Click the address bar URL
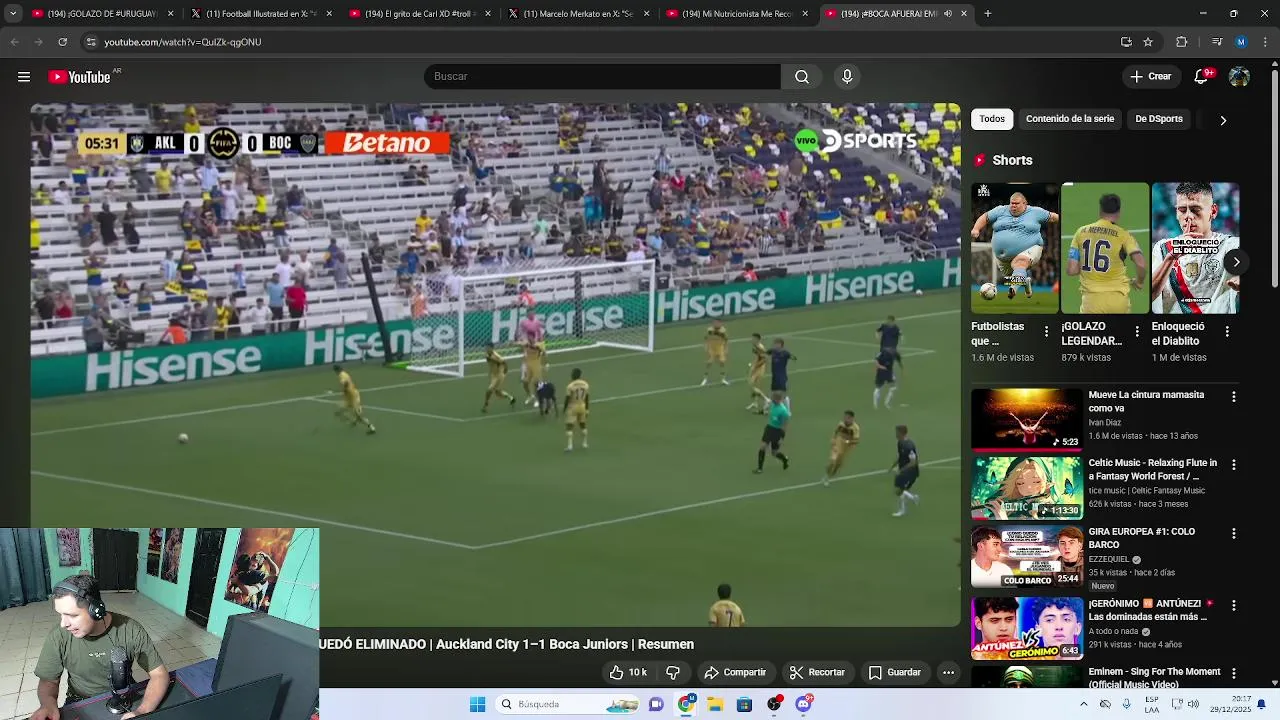 [x=183, y=42]
